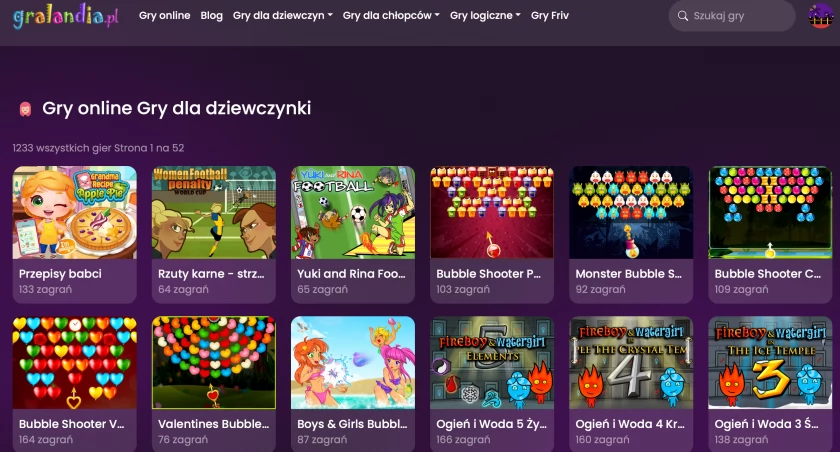The image size is (840, 452).
Task: Click the 76 zagrań play count
Action: point(183,440)
